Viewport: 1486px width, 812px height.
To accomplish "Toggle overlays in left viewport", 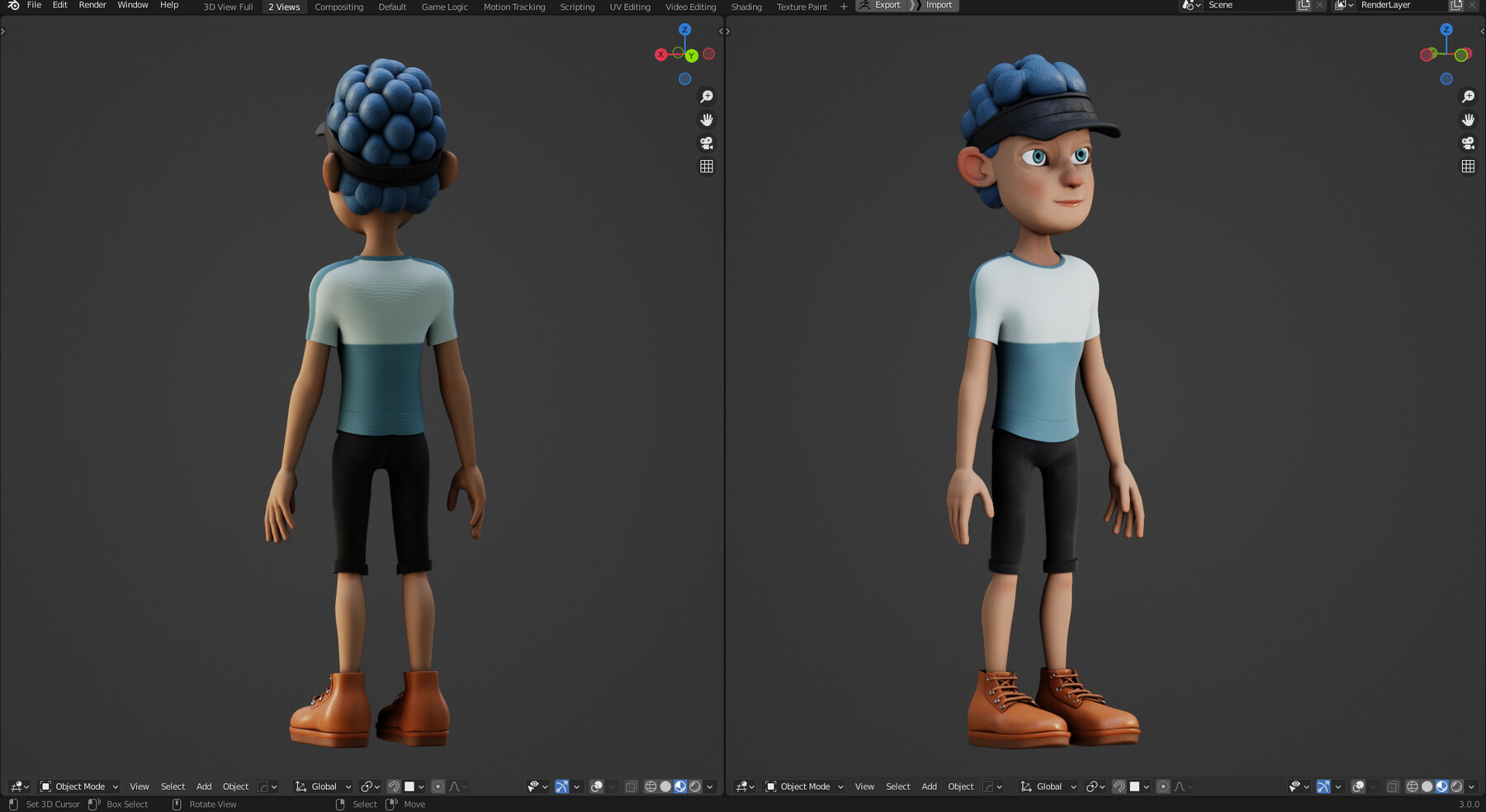I will 597,786.
